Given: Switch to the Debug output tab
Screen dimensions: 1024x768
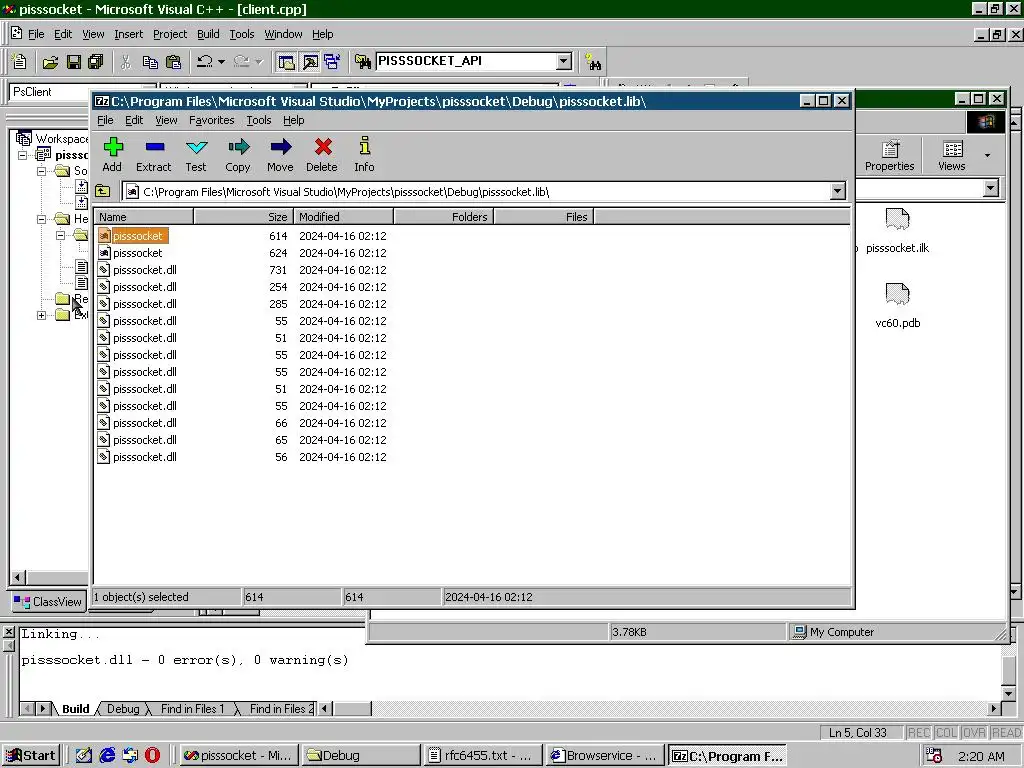Looking at the screenshot, I should click(123, 709).
